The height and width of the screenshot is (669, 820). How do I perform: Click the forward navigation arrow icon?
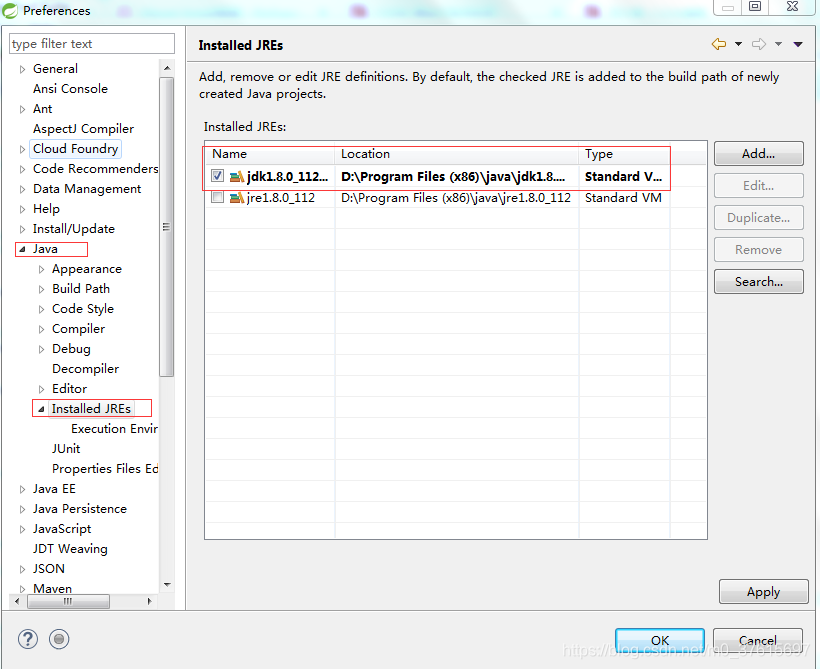click(x=759, y=44)
